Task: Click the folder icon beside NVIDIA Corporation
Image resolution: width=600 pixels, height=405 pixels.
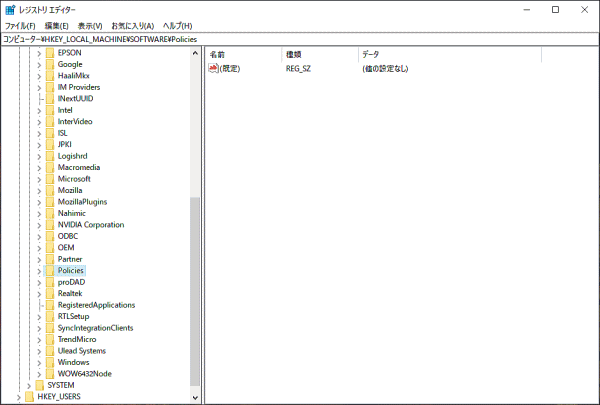Action: (x=50, y=225)
